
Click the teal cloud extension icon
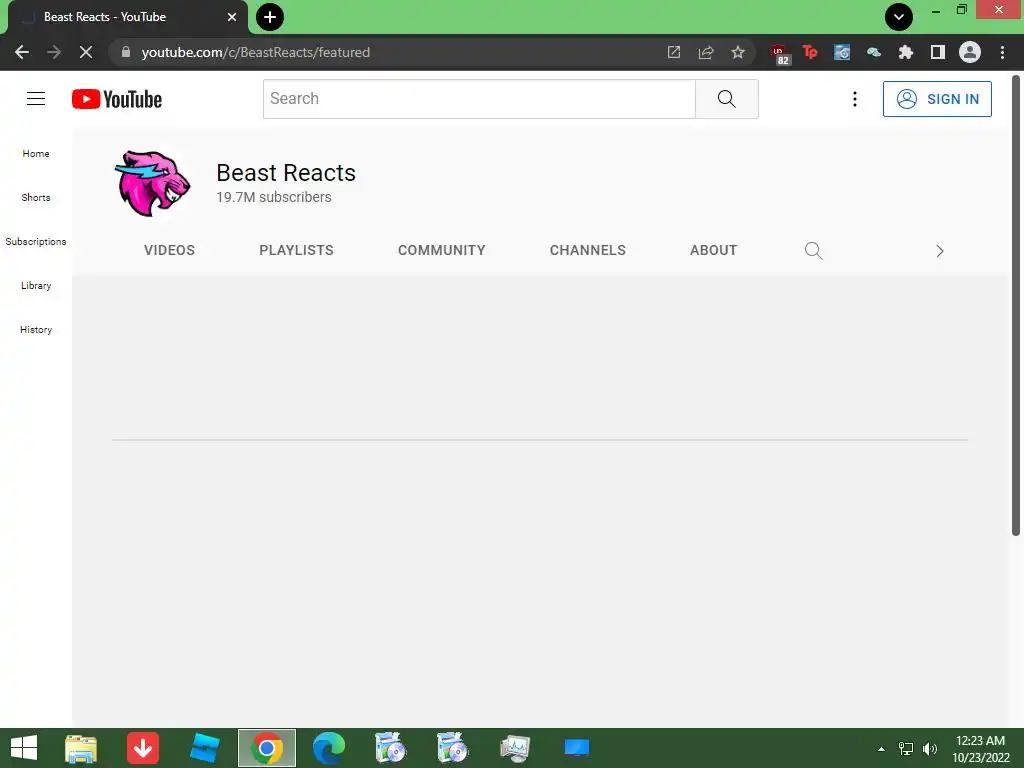pyautogui.click(x=874, y=52)
